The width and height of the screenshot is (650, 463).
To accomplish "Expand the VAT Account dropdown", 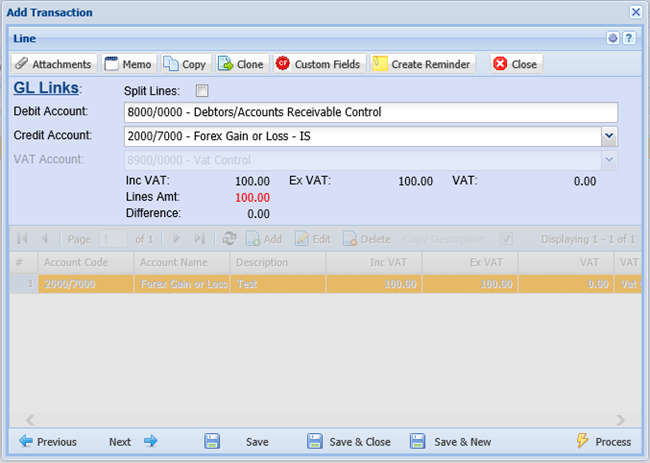I will point(609,160).
